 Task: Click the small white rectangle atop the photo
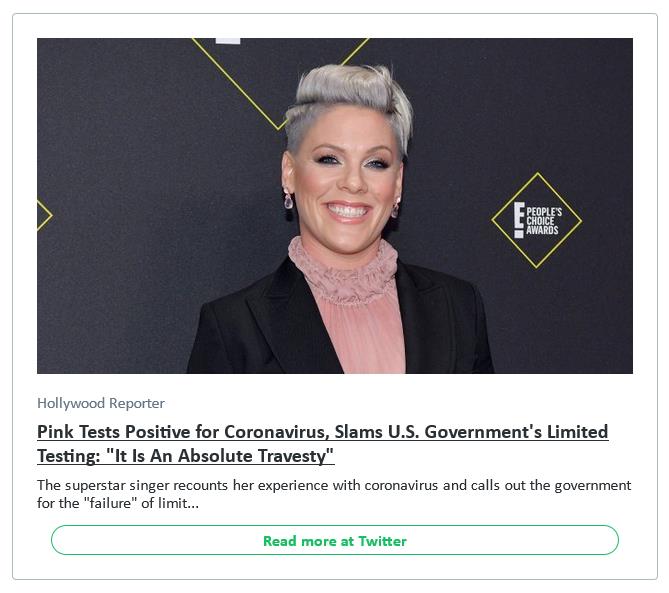228,41
